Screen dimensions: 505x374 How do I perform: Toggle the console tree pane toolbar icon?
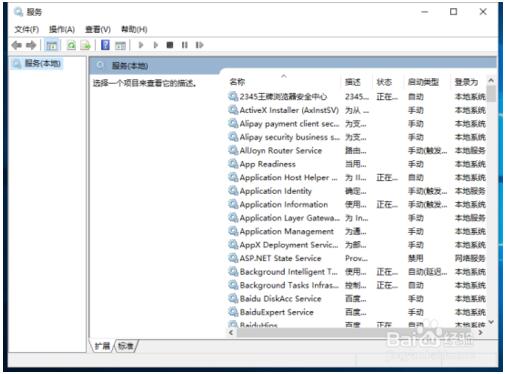51,45
